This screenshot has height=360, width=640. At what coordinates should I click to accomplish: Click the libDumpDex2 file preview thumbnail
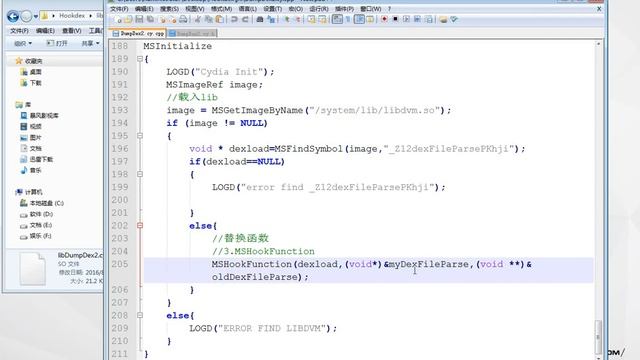tap(33, 269)
